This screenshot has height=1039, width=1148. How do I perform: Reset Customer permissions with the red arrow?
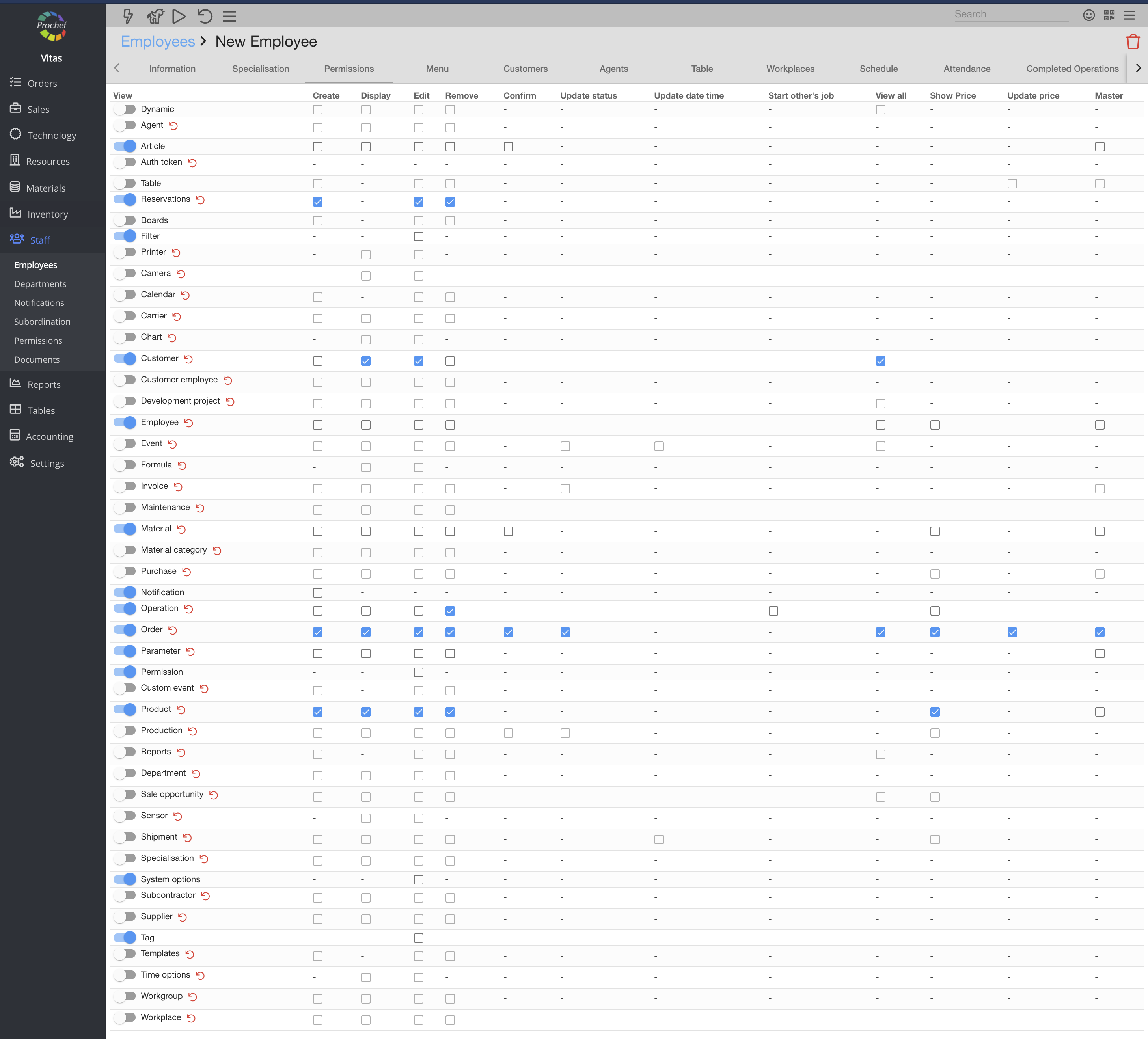coord(188,359)
